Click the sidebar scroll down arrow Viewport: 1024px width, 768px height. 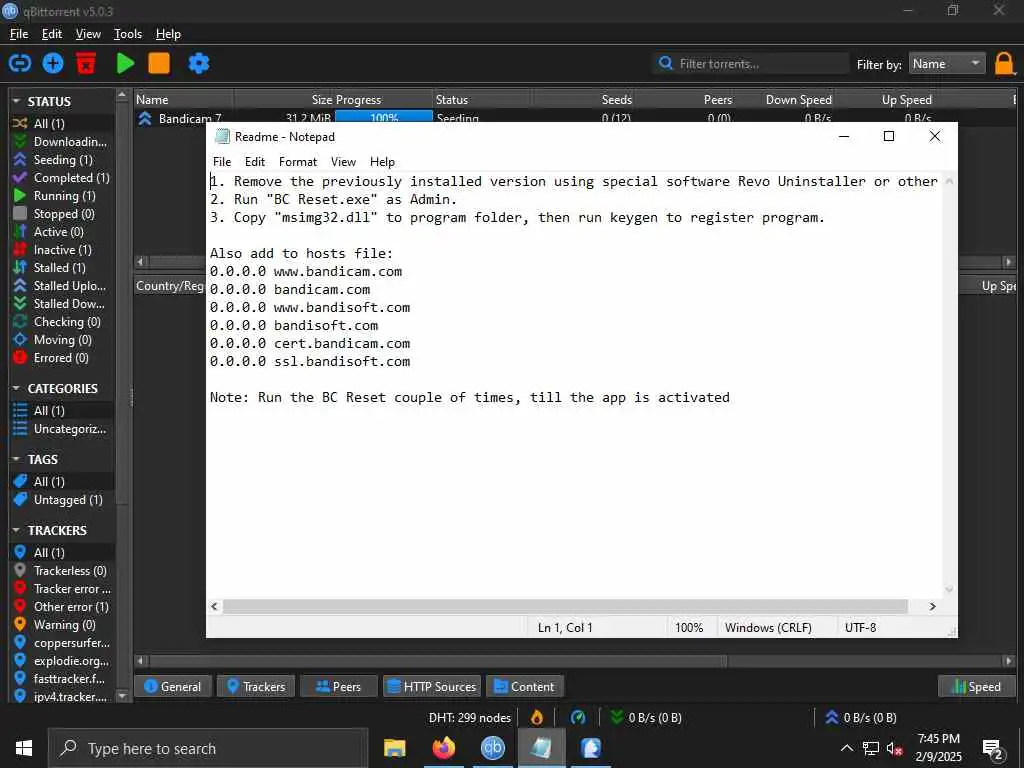(122, 696)
